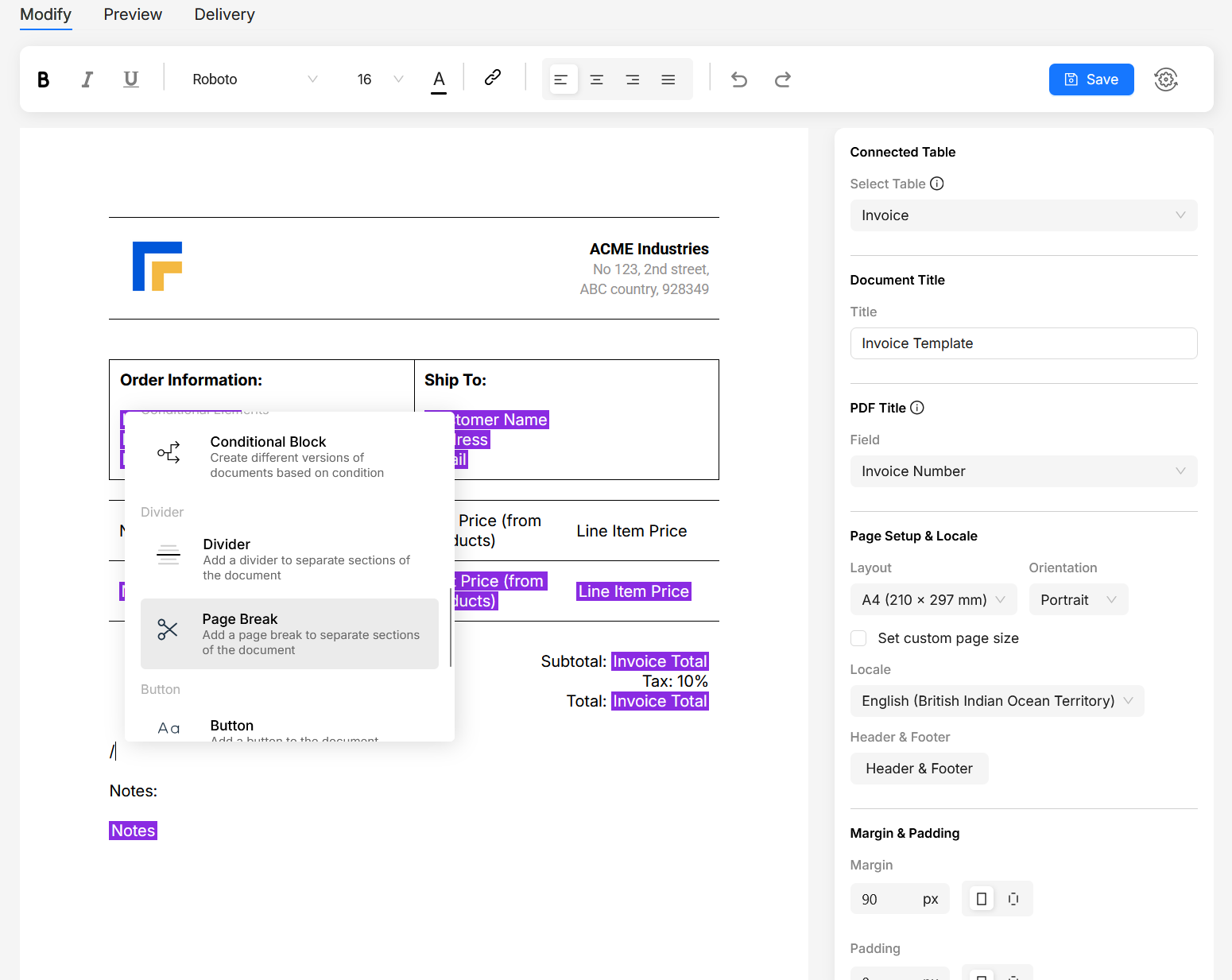Viewport: 1232px width, 980px height.
Task: Expand the Select Table Invoice dropdown
Action: point(1023,215)
